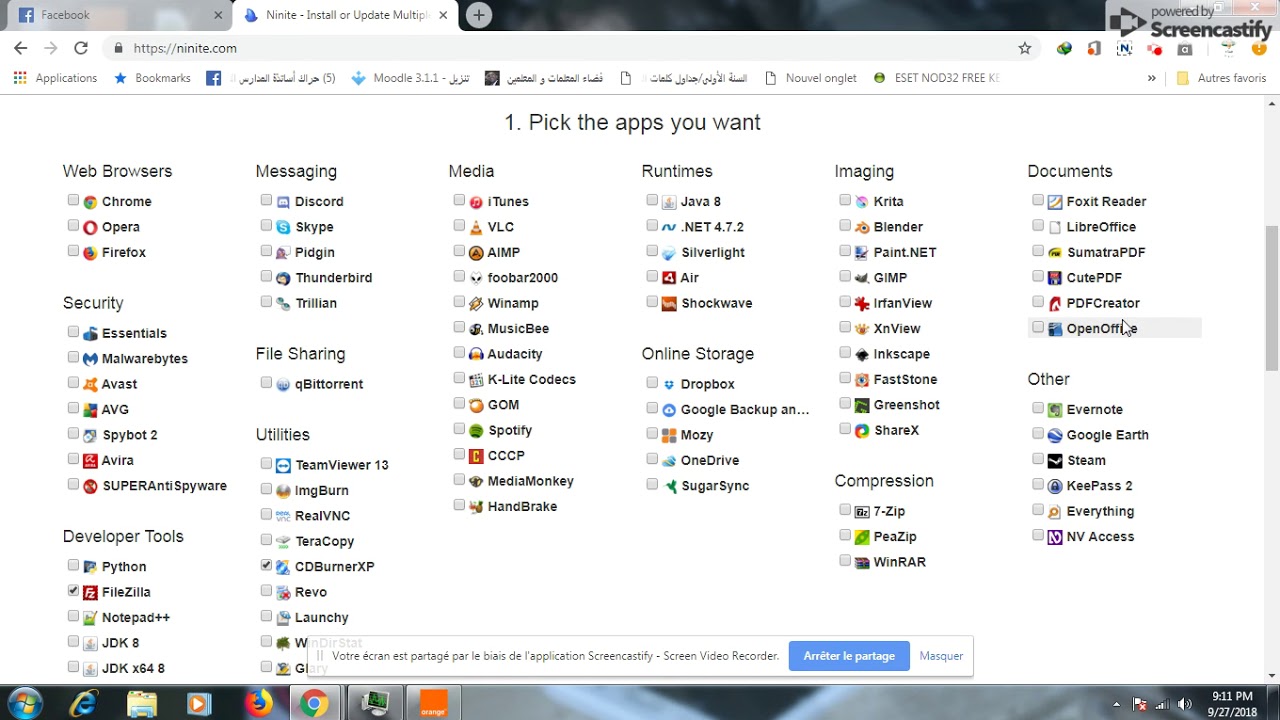Click the Google Backup an… label
The image size is (1280, 720).
coord(745,409)
